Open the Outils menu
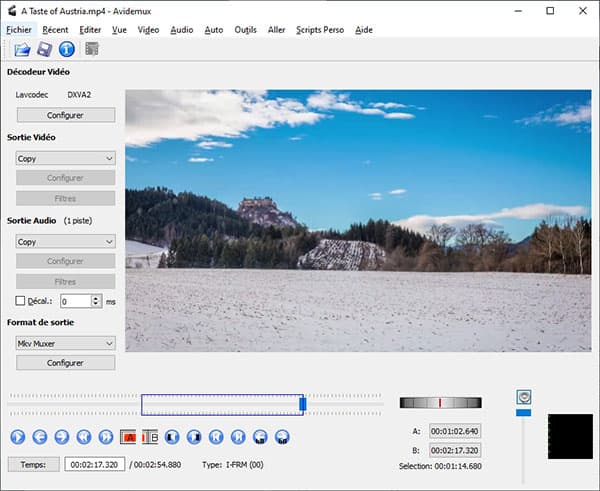This screenshot has width=600, height=491. (245, 30)
